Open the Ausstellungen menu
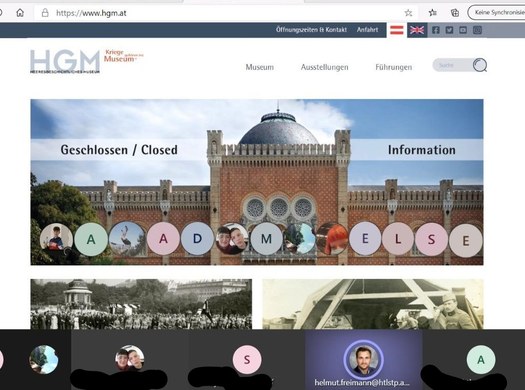Viewport: 525px width, 390px height. click(x=324, y=67)
